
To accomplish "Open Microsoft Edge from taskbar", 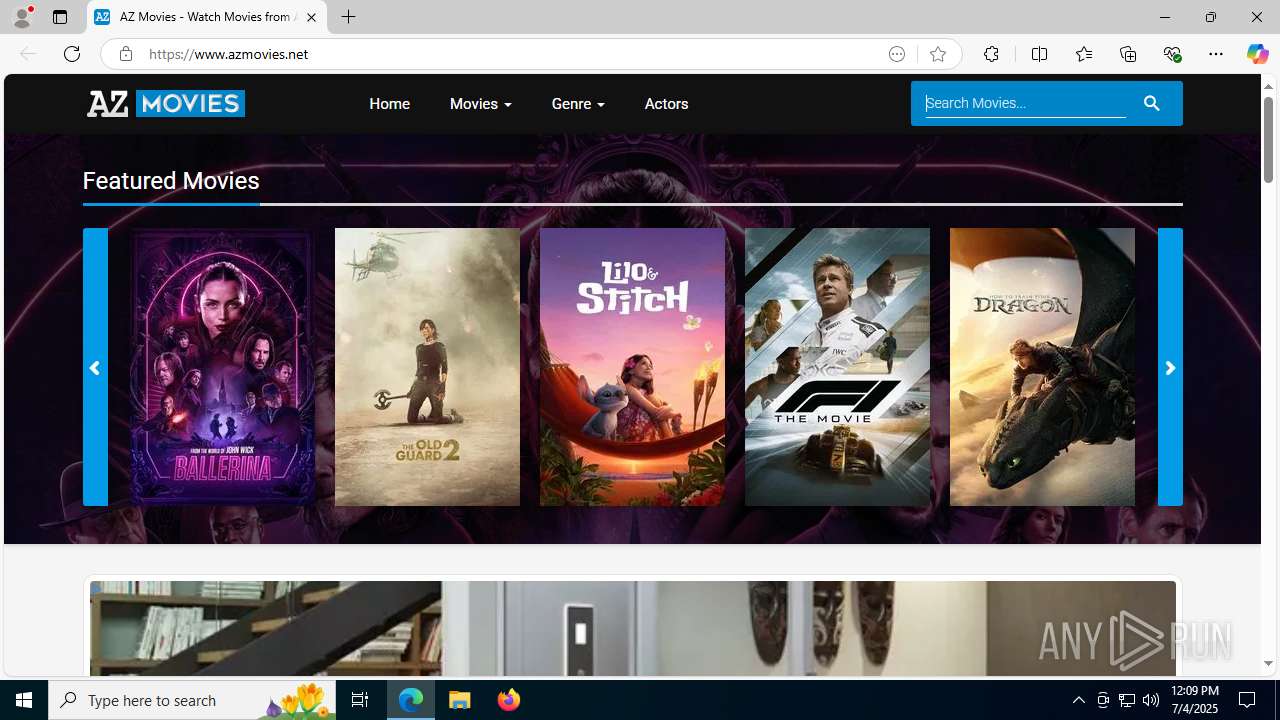I will (411, 700).
